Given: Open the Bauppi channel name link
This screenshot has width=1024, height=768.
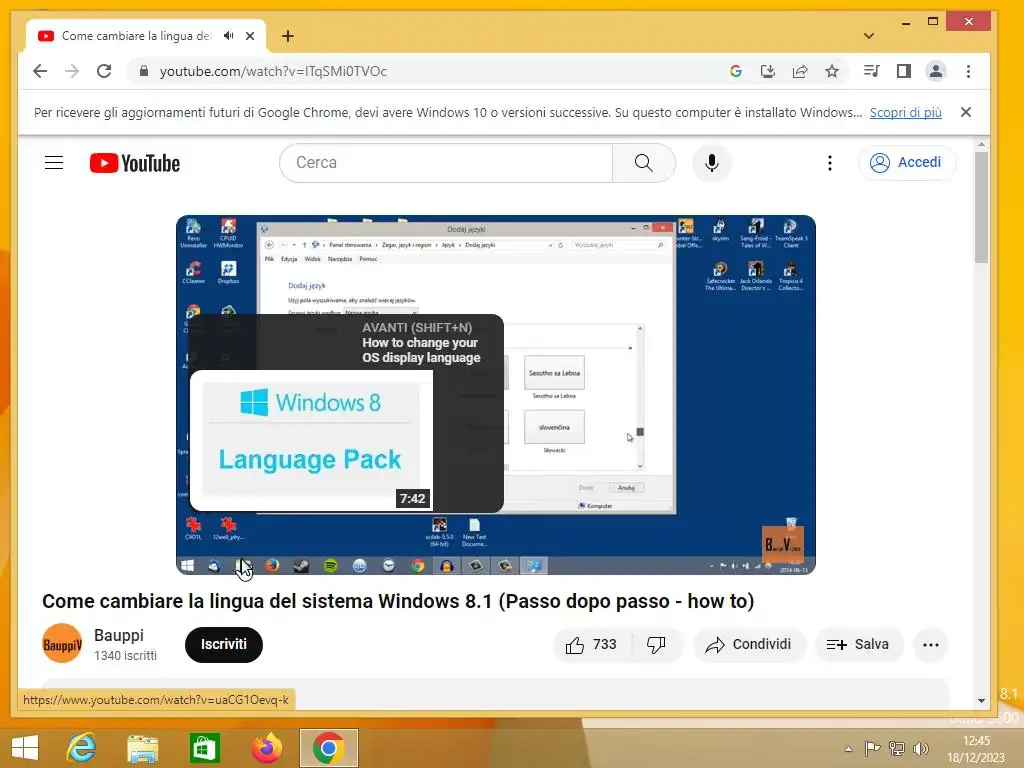Looking at the screenshot, I should [119, 635].
